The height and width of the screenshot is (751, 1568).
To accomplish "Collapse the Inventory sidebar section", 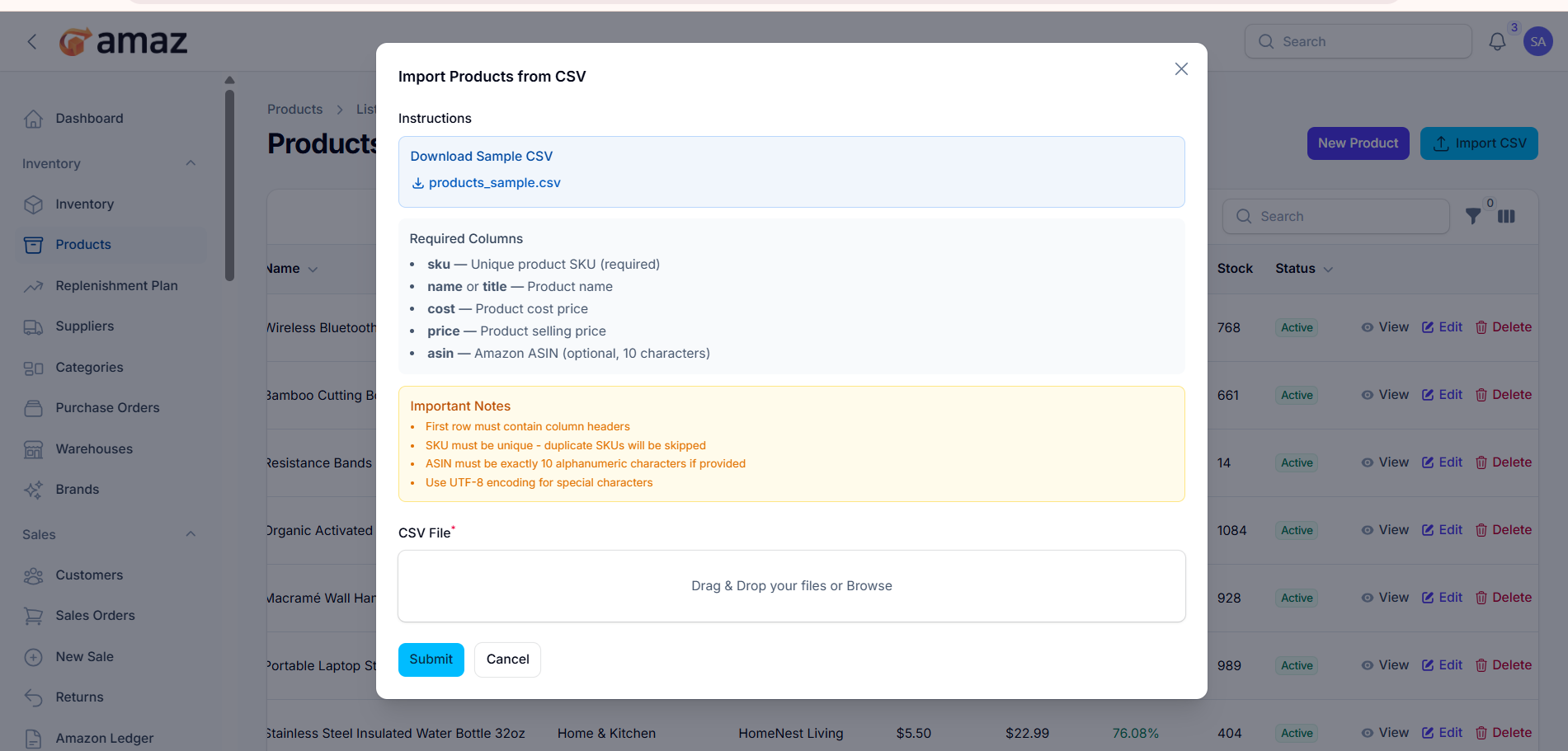I will [x=191, y=163].
